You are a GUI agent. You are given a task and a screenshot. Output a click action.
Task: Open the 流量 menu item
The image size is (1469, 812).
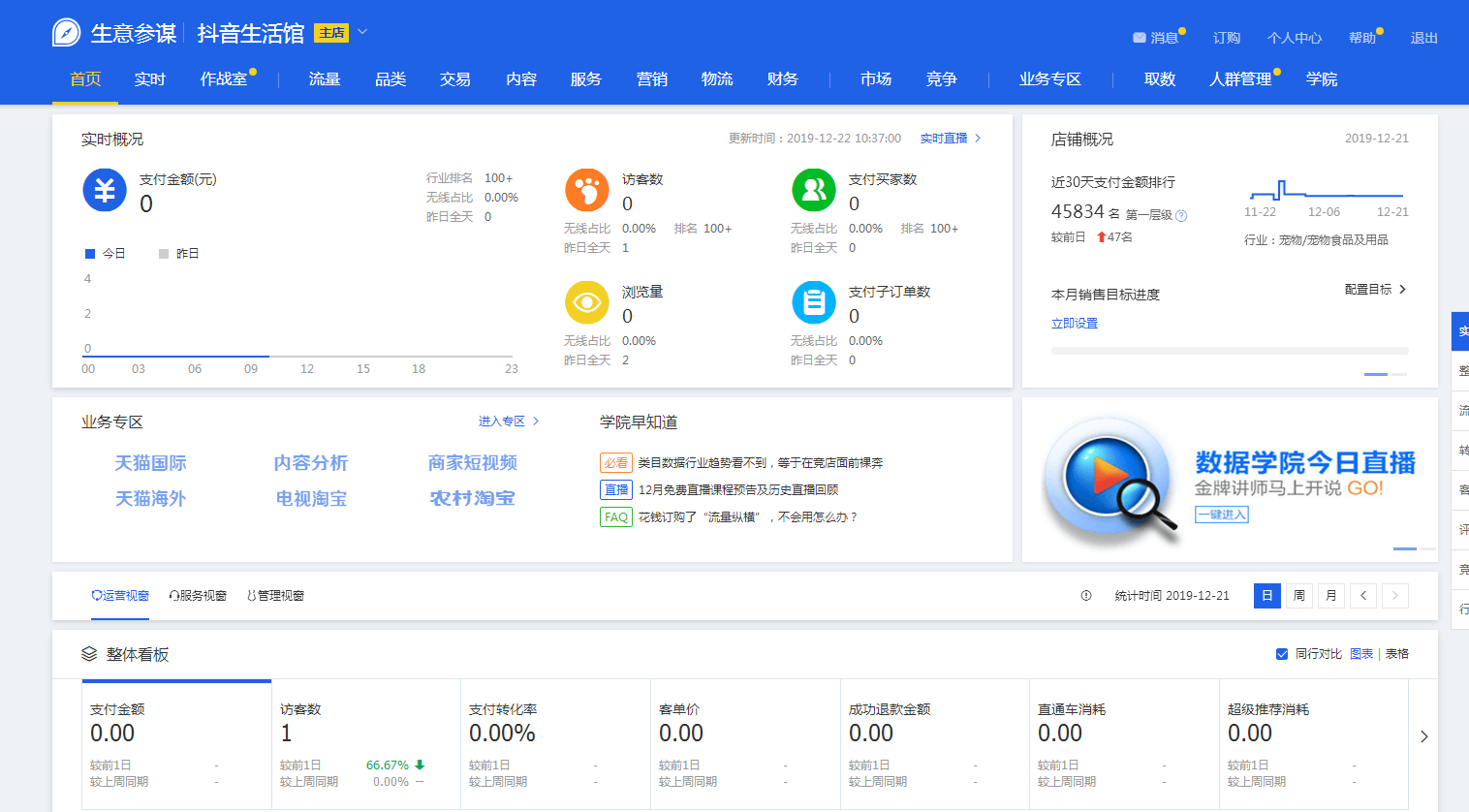pyautogui.click(x=324, y=79)
